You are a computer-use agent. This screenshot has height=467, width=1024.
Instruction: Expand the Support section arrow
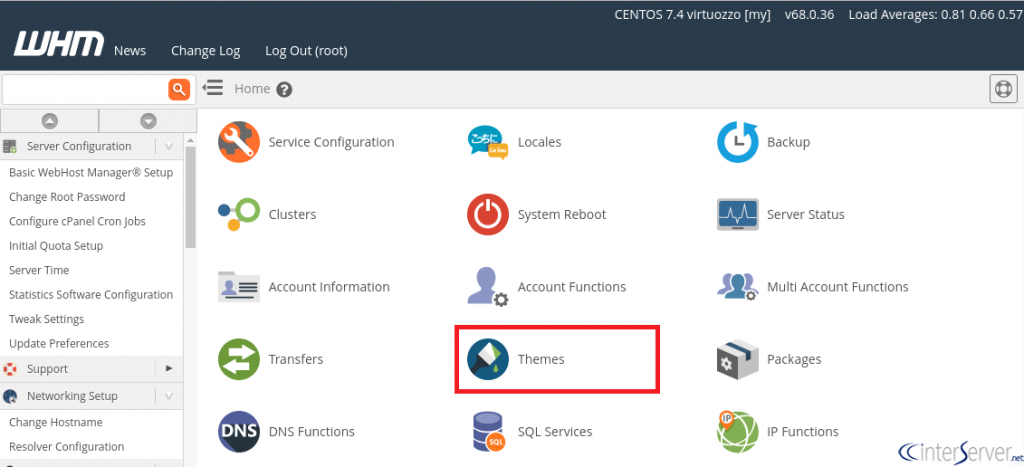tap(168, 369)
